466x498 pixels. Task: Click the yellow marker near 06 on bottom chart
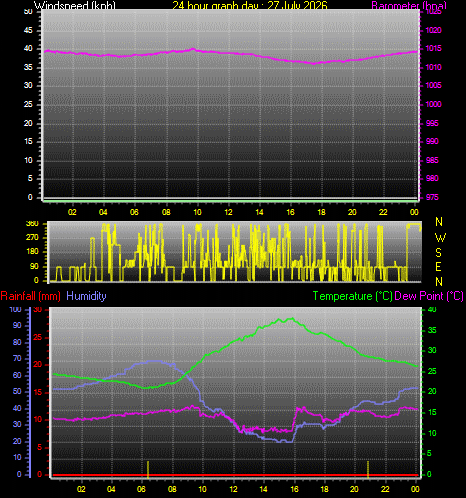click(x=148, y=469)
